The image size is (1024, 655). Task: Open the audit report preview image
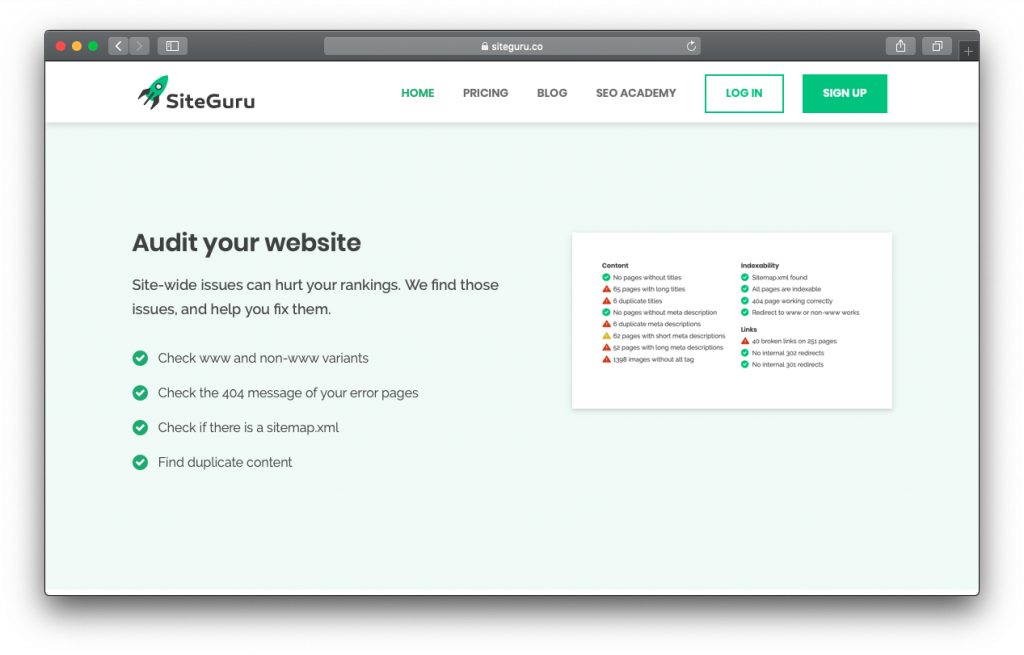(x=732, y=321)
